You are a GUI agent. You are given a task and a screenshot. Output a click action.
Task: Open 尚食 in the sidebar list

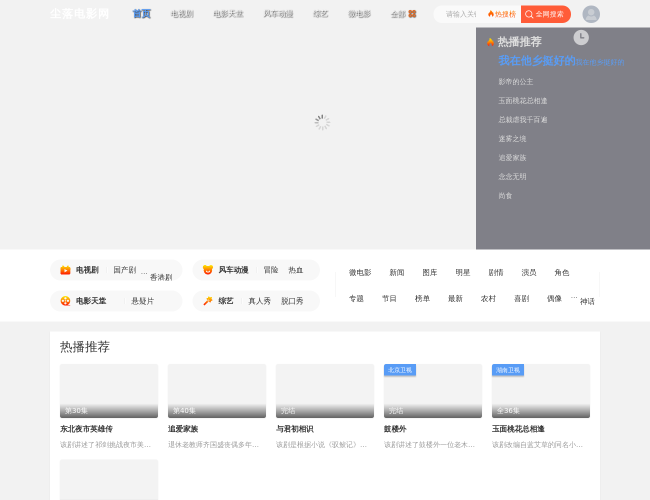tap(505, 196)
